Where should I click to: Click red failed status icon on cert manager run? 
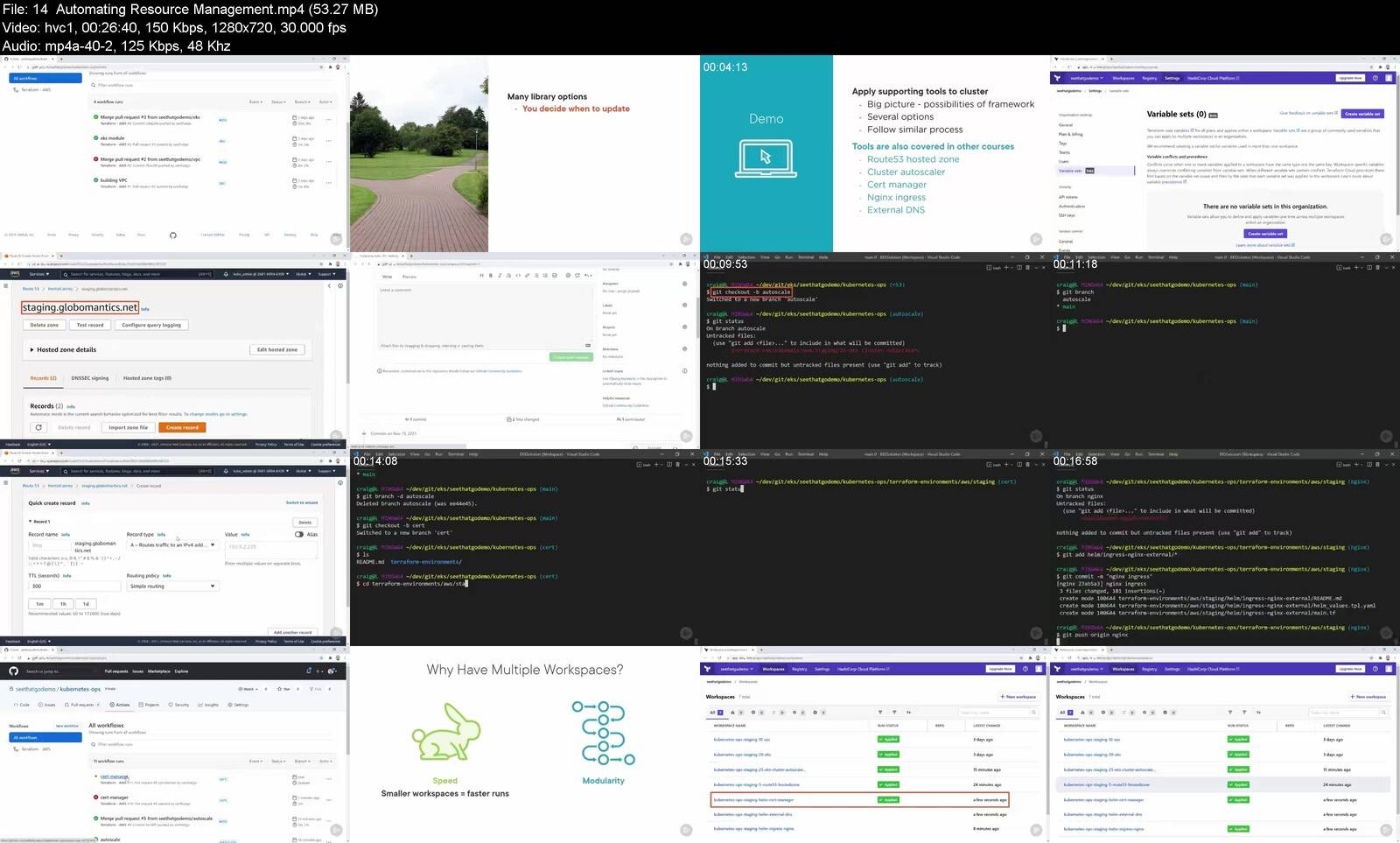tap(96, 797)
